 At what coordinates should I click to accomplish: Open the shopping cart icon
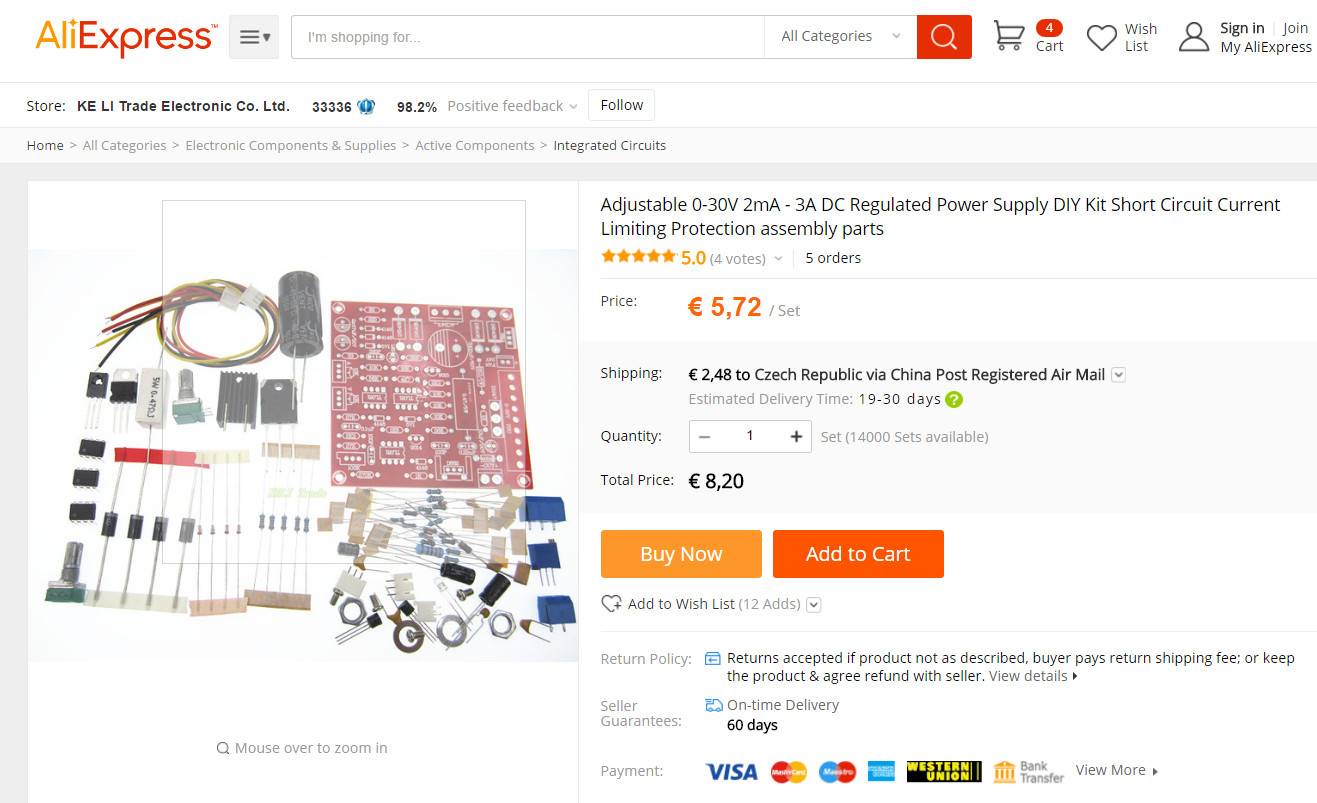point(1009,36)
